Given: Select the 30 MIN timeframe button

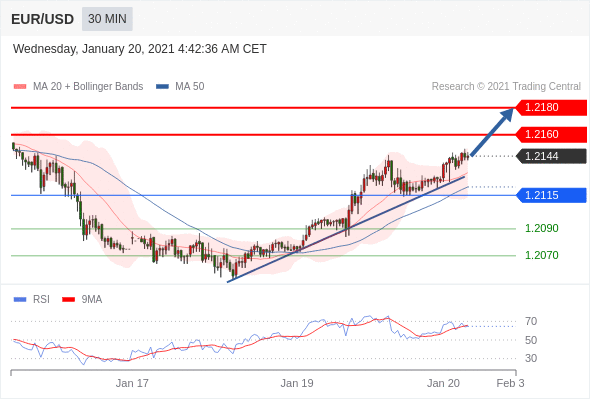Looking at the screenshot, I should [x=107, y=19].
